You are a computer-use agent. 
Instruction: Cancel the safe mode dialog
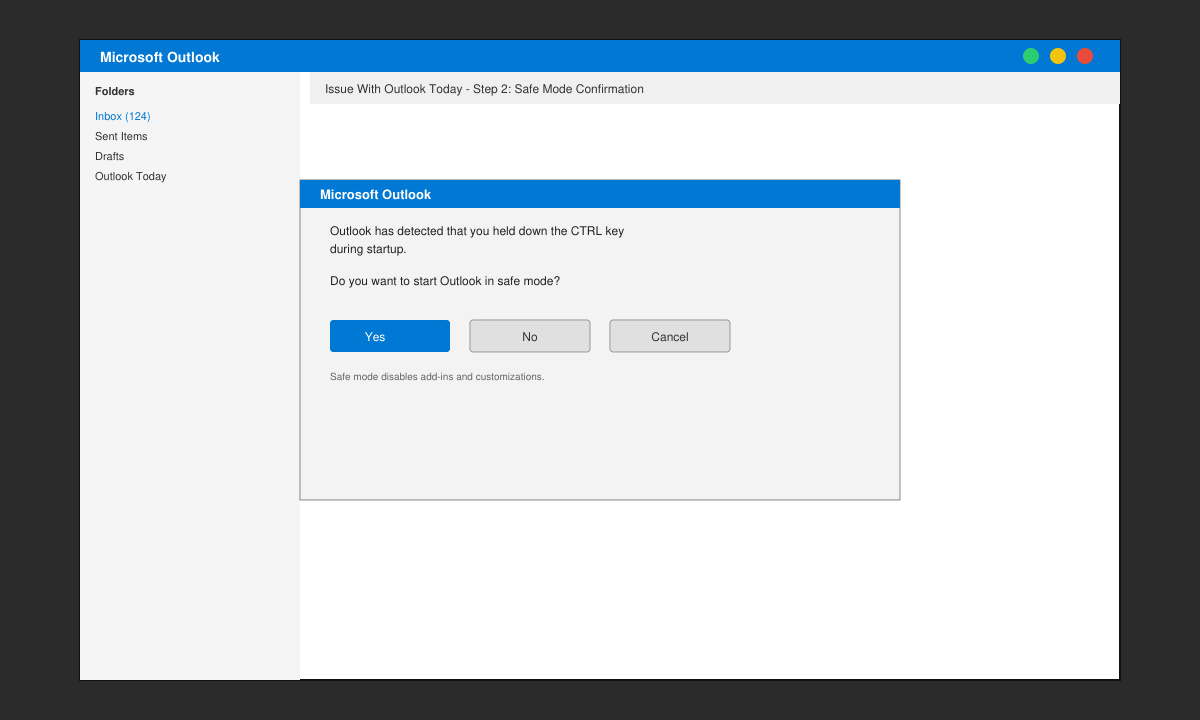[670, 336]
